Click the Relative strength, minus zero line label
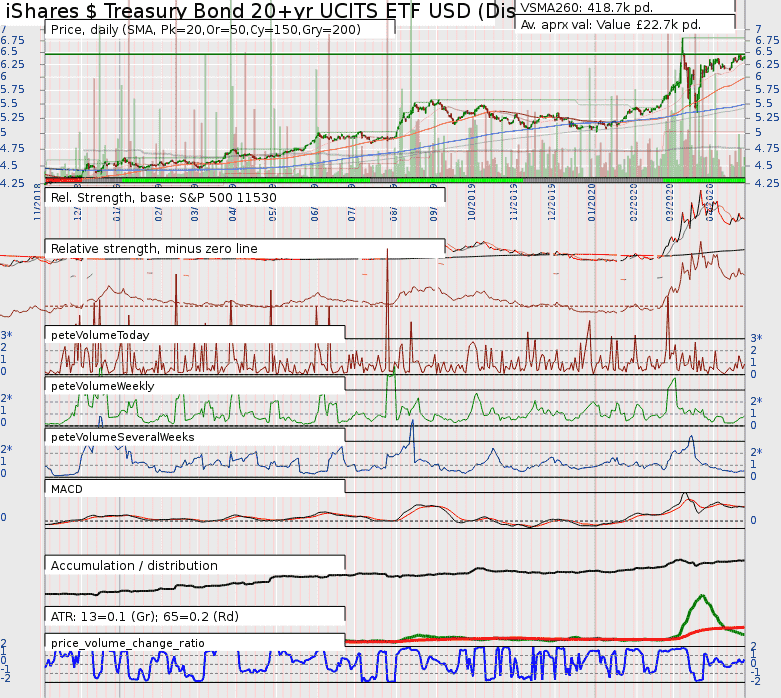This screenshot has width=781, height=698. click(154, 249)
